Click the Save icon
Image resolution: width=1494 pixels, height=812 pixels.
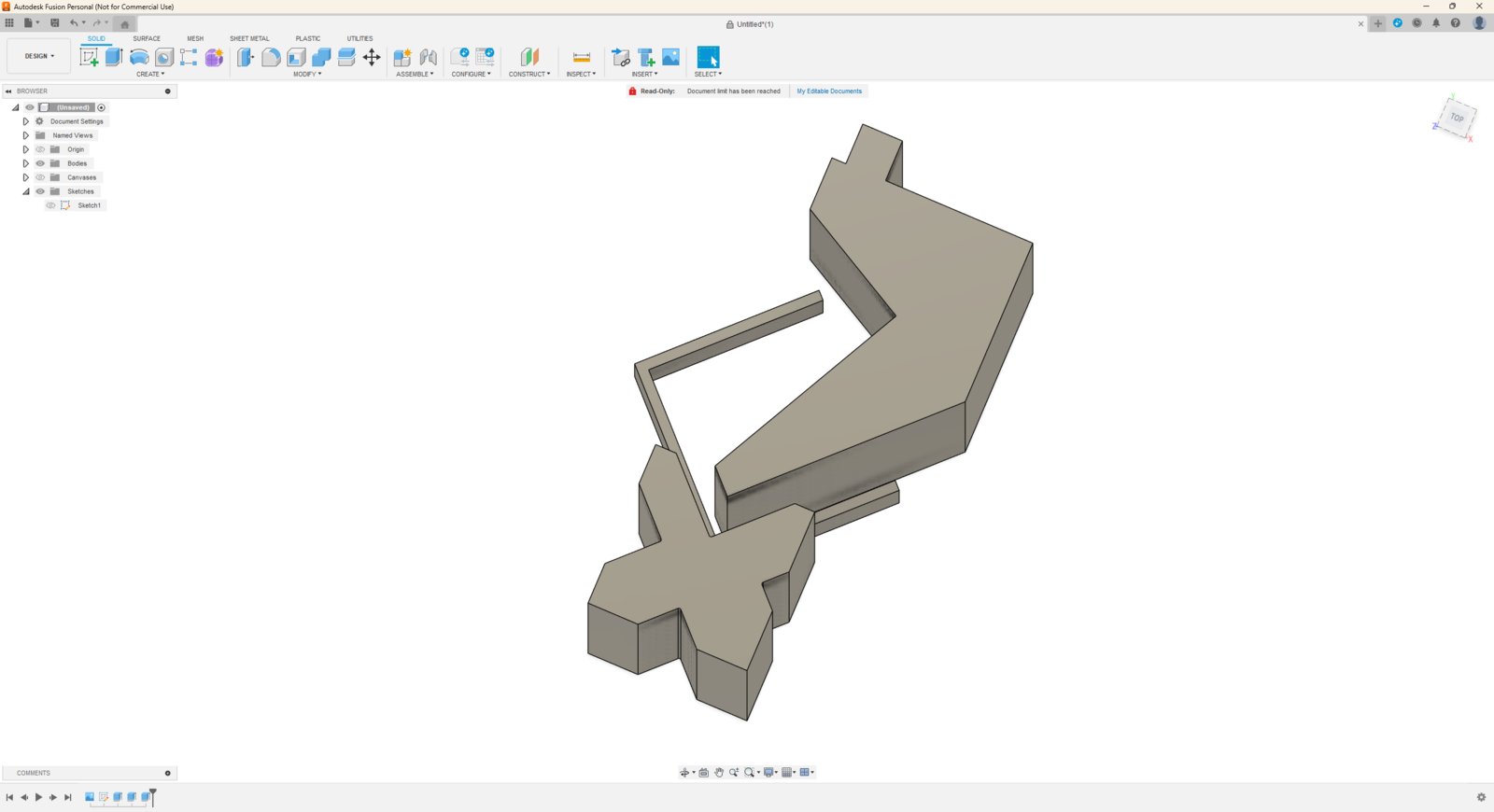pos(54,23)
